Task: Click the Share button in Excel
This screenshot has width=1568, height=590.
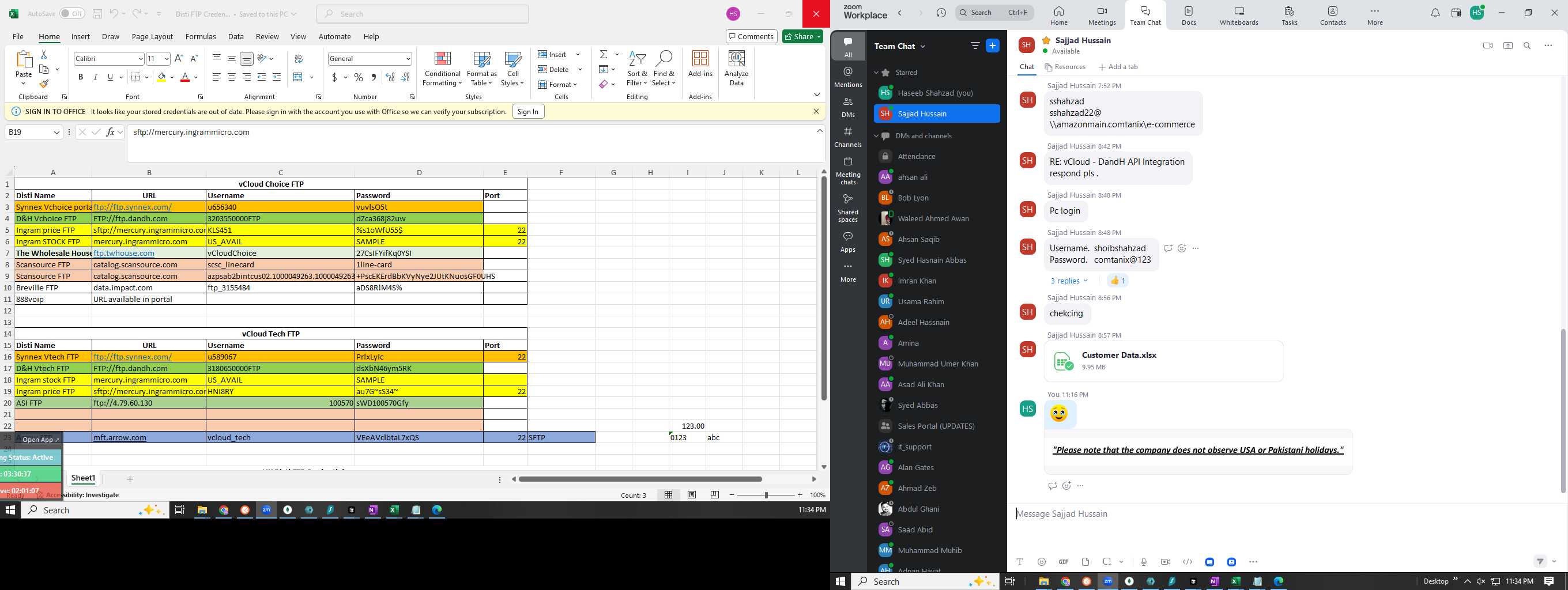Action: tap(802, 36)
